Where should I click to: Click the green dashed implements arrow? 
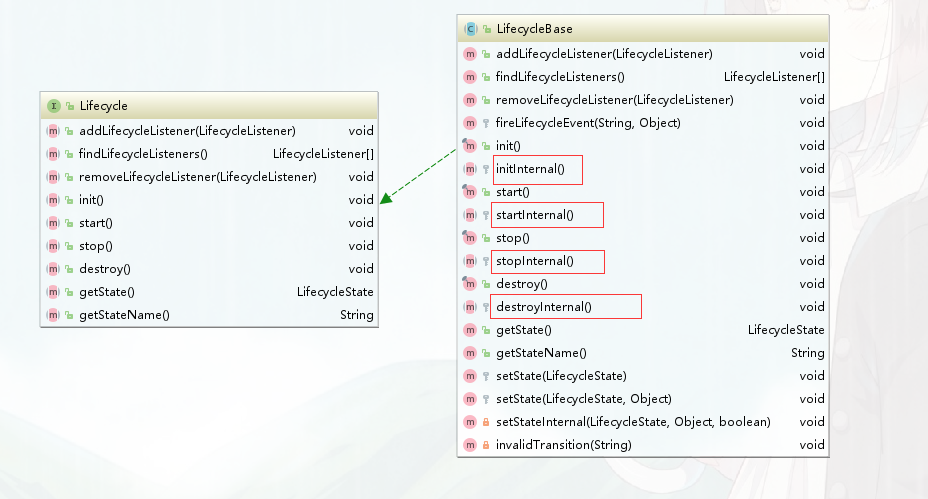pyautogui.click(x=418, y=176)
